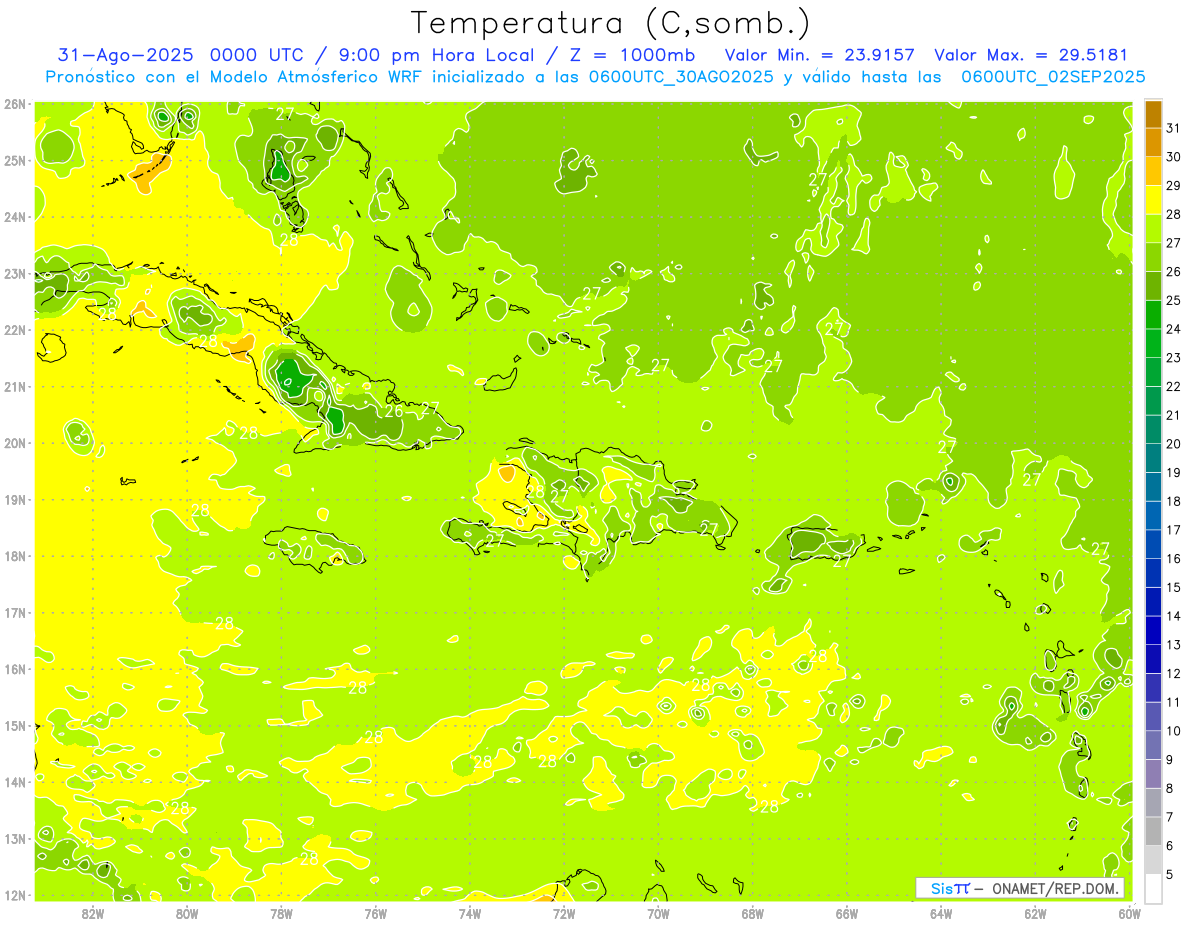Screen dimensions: 1200x927
Task: Click the colorbar scale label '17'
Action: (x=1174, y=530)
